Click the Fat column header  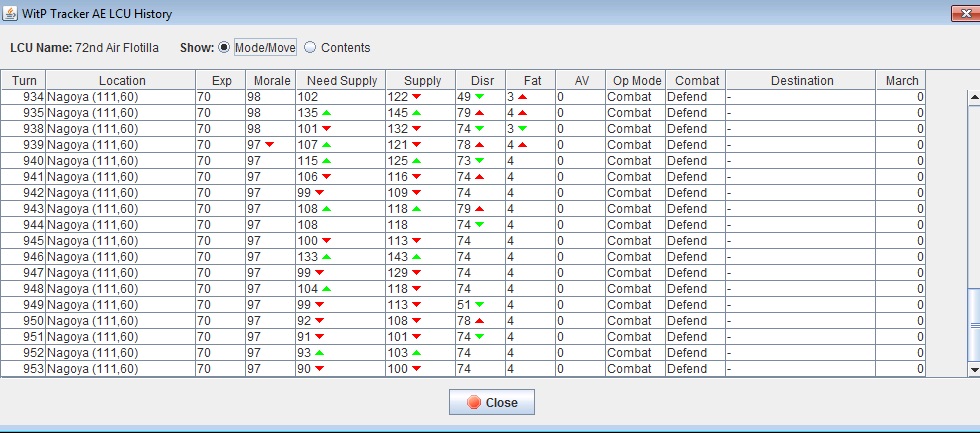pos(531,81)
